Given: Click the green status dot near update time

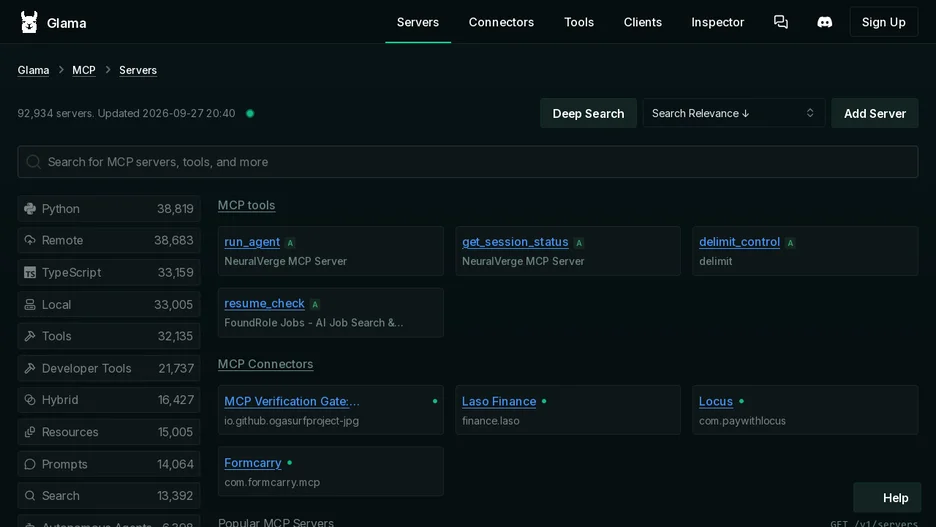Looking at the screenshot, I should point(250,113).
